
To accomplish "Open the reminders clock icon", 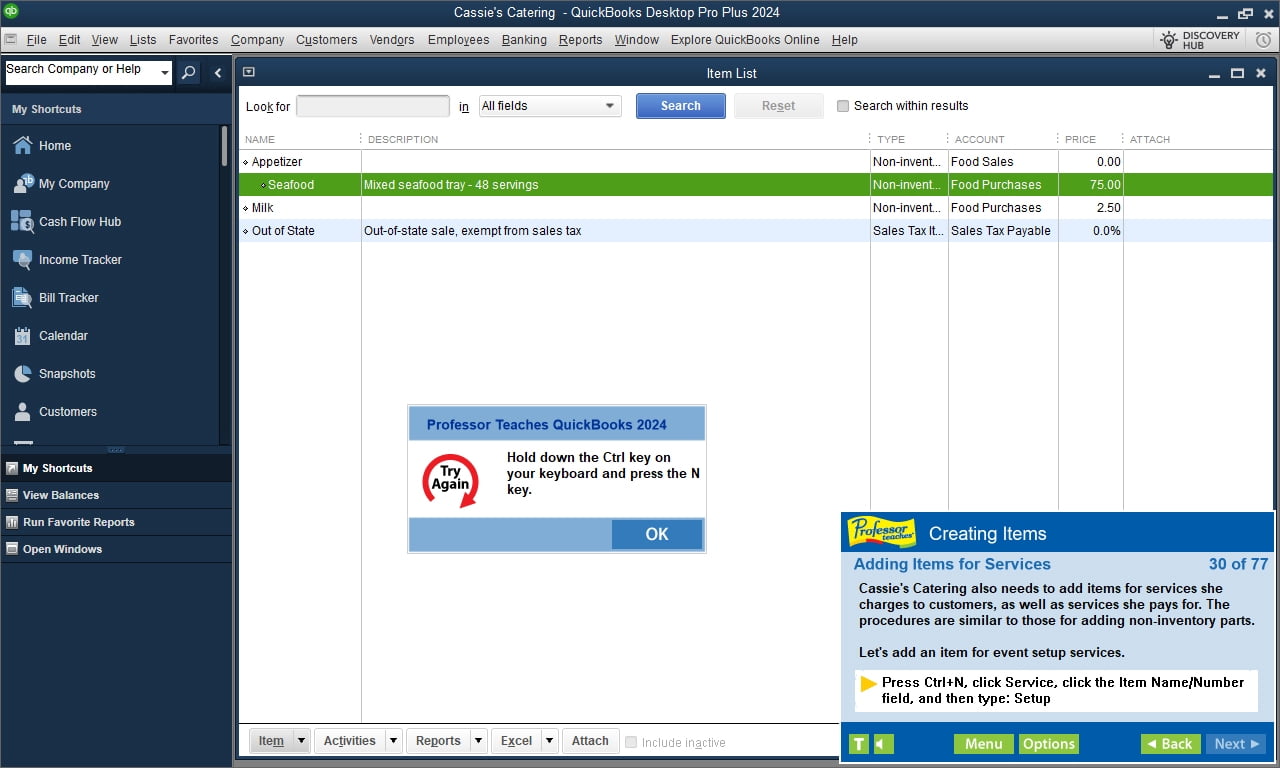I will point(1263,40).
